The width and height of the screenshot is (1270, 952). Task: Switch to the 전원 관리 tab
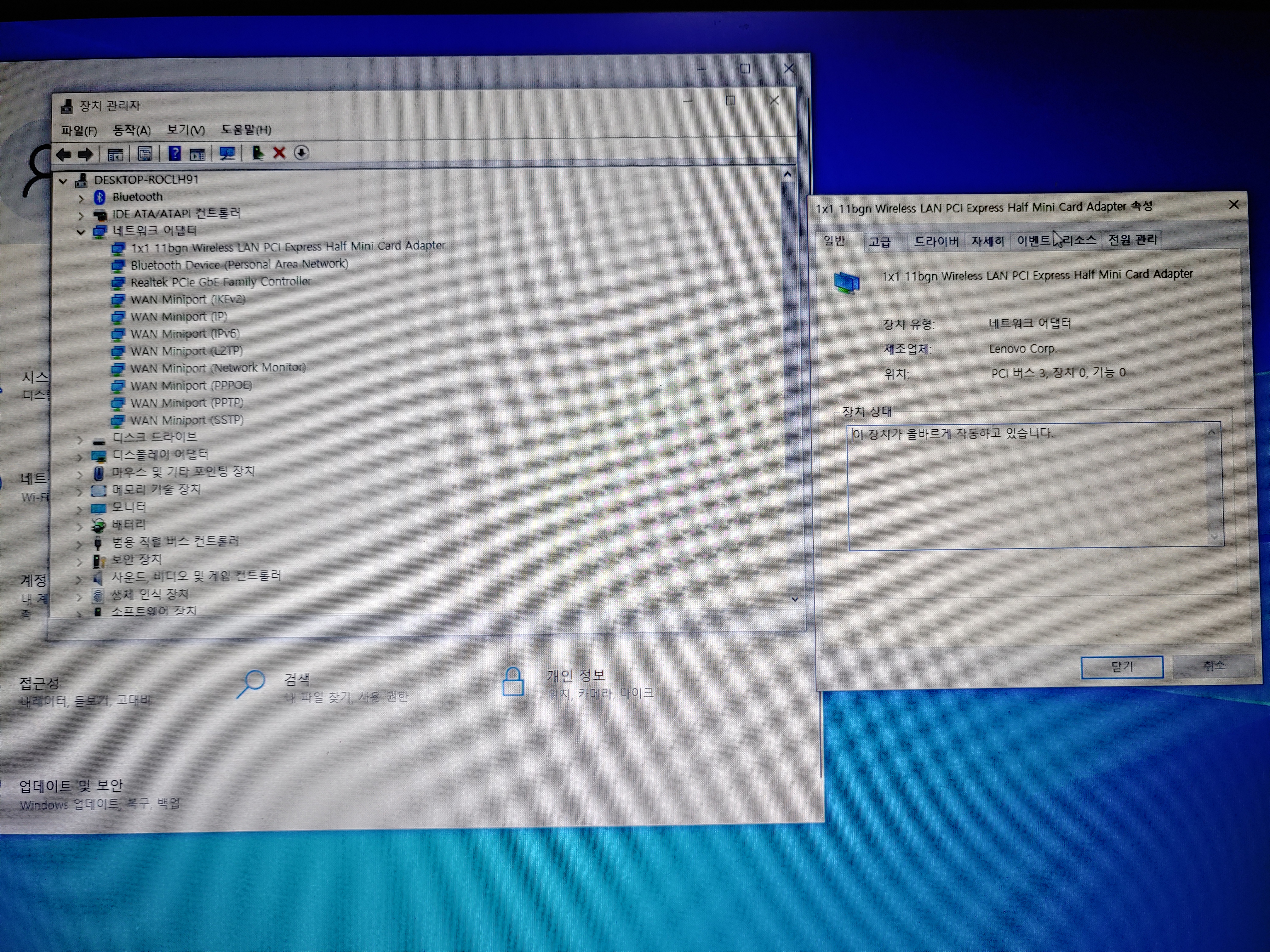pyautogui.click(x=1132, y=240)
